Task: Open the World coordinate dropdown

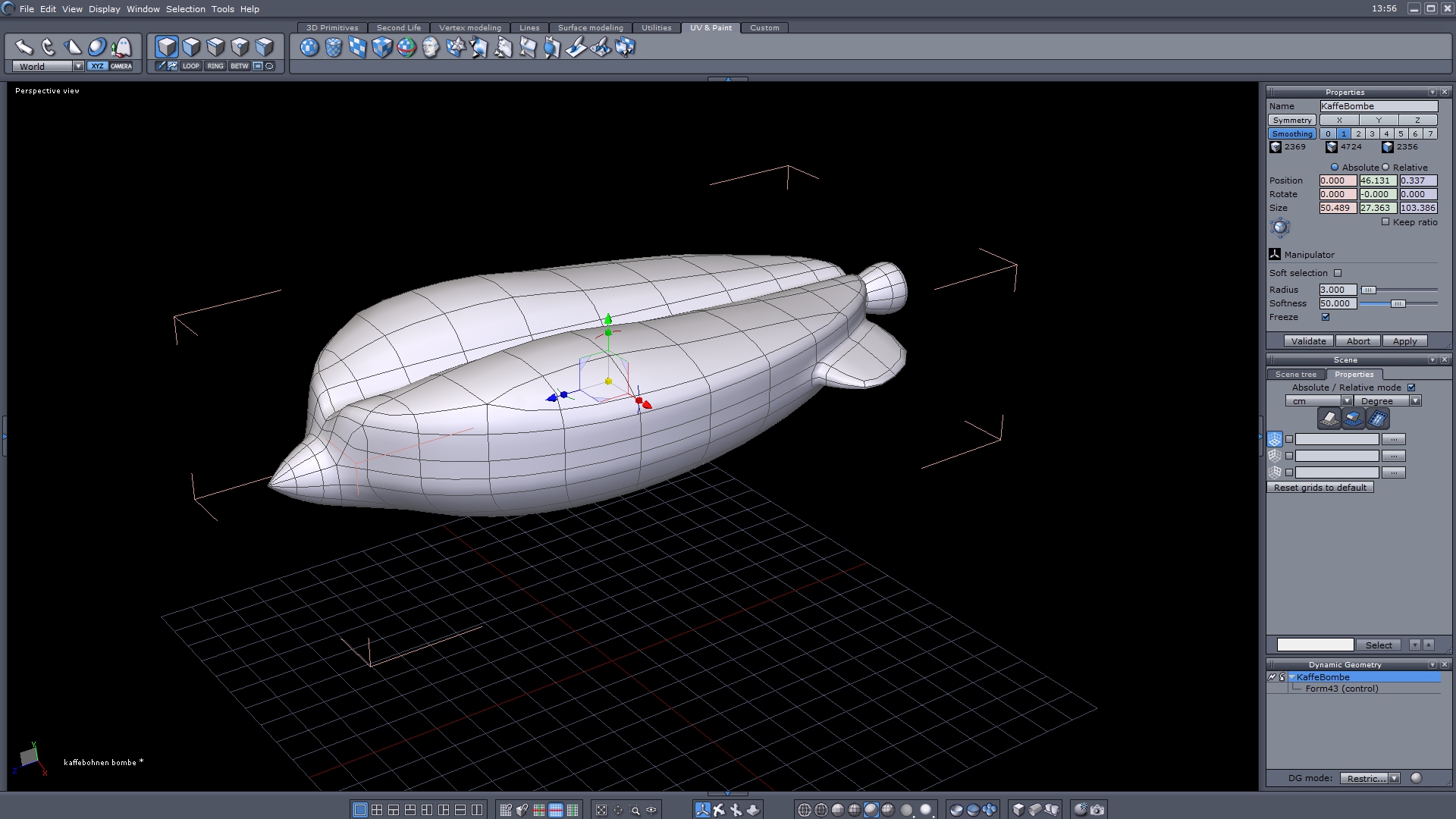Action: tap(78, 67)
